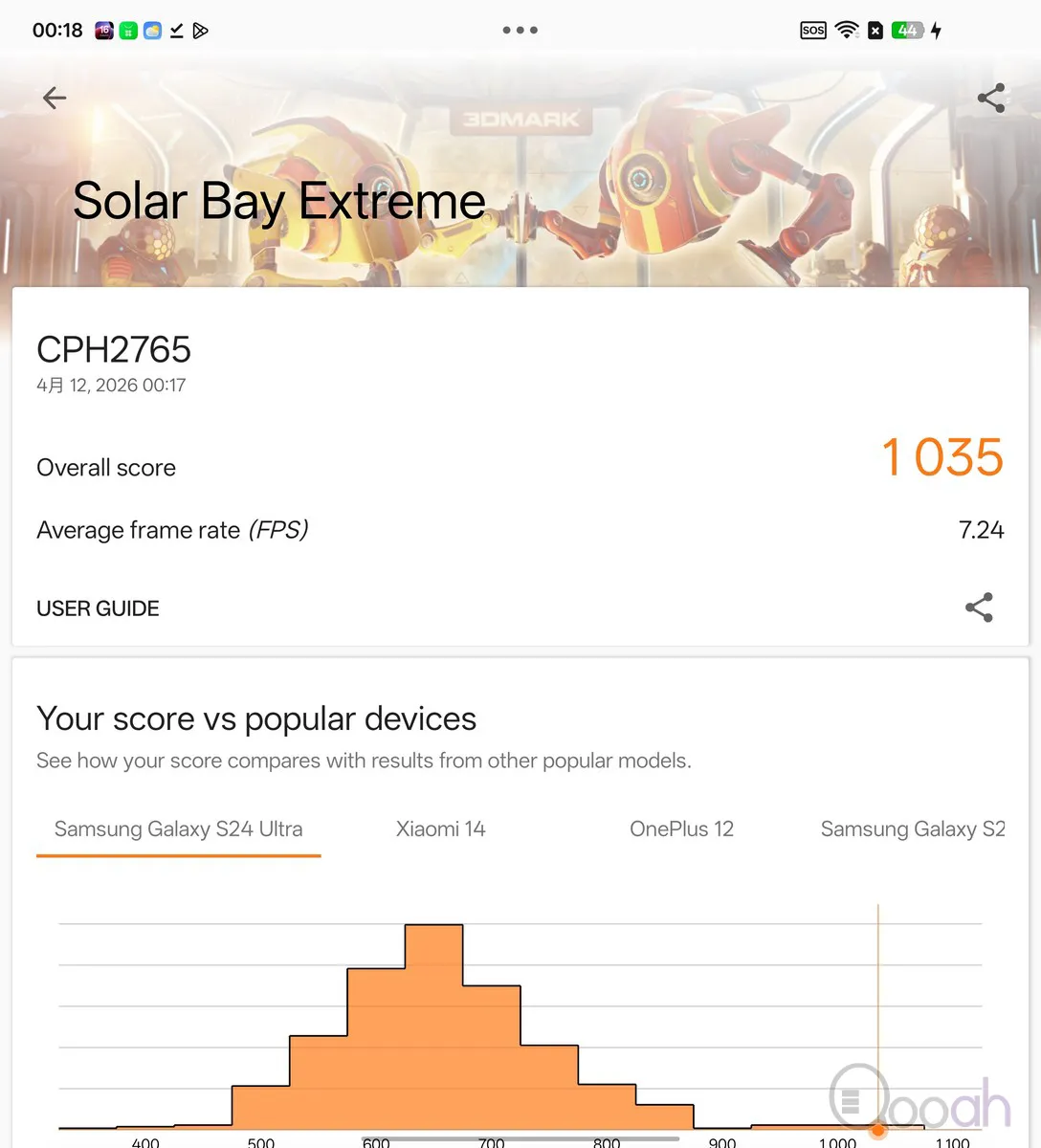The width and height of the screenshot is (1041, 1148).
Task: Tap the share icon beside USER GUIDE
Action: (x=978, y=607)
